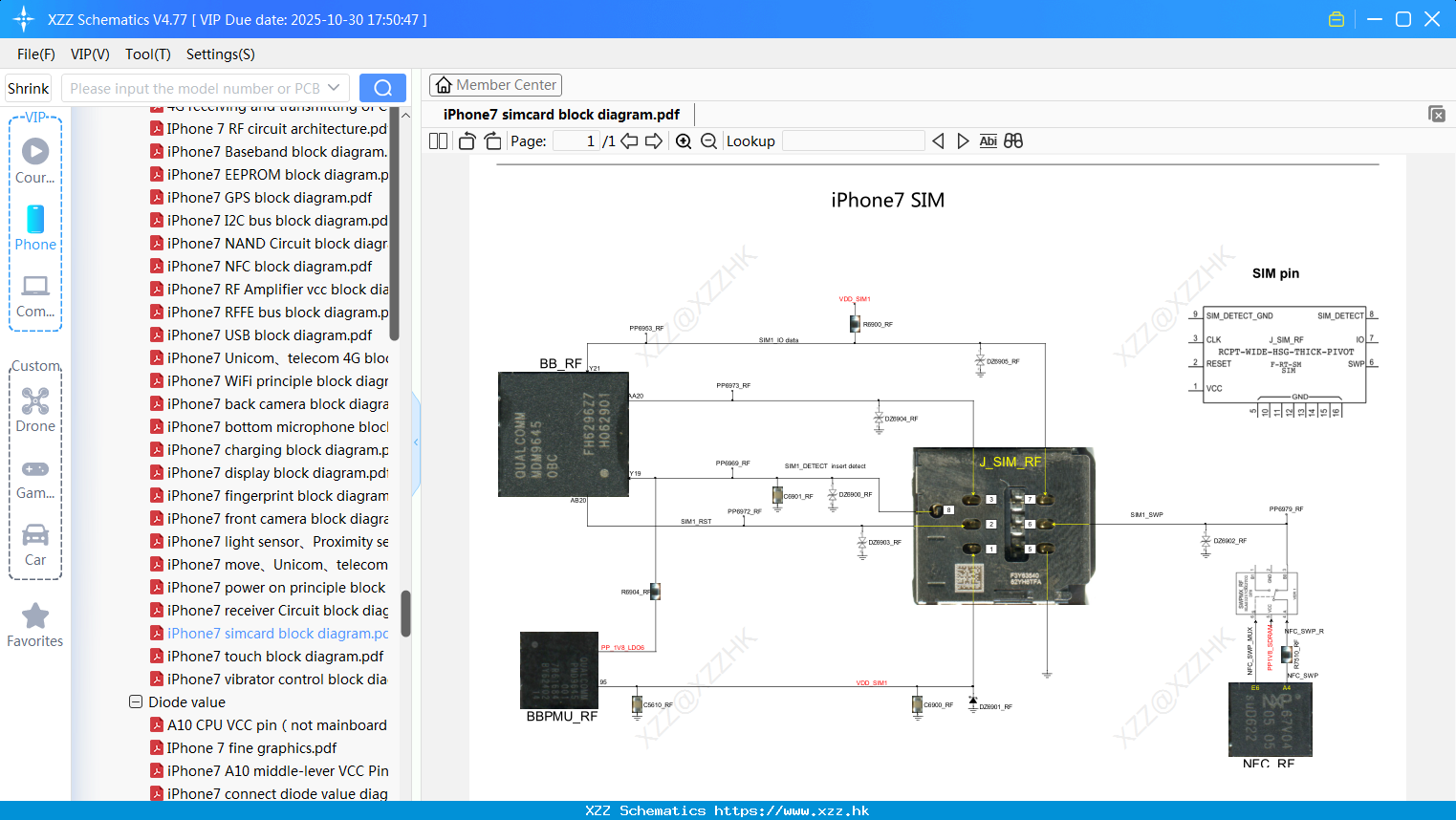Click the XZZ Schematics logo icon

(23, 19)
